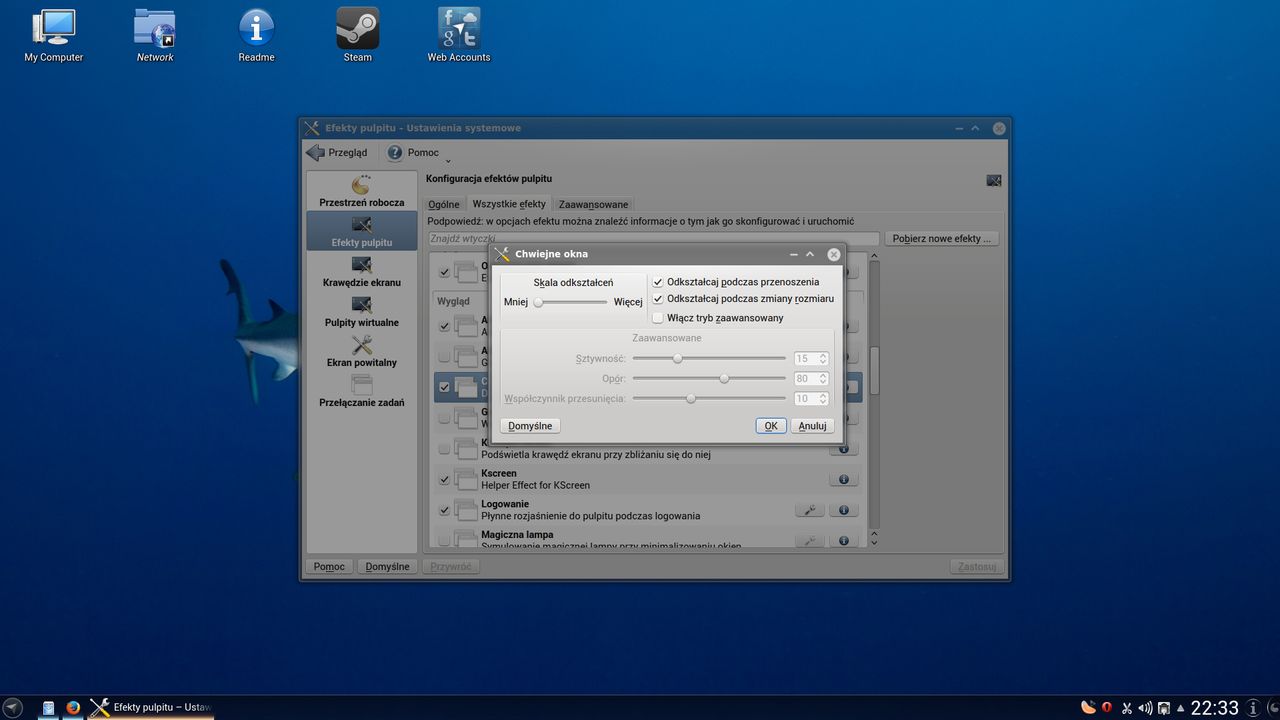Select Pulpity wirtualne in the sidebar
The width and height of the screenshot is (1280, 720).
click(362, 311)
